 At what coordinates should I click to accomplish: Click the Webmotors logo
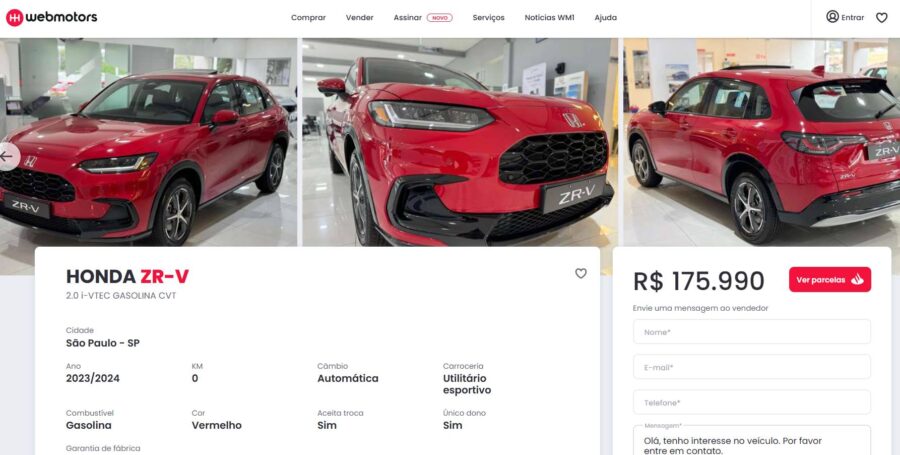51,17
